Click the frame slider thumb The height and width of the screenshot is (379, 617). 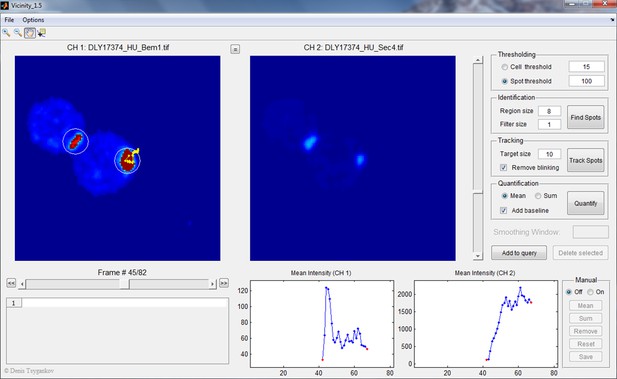pos(124,284)
